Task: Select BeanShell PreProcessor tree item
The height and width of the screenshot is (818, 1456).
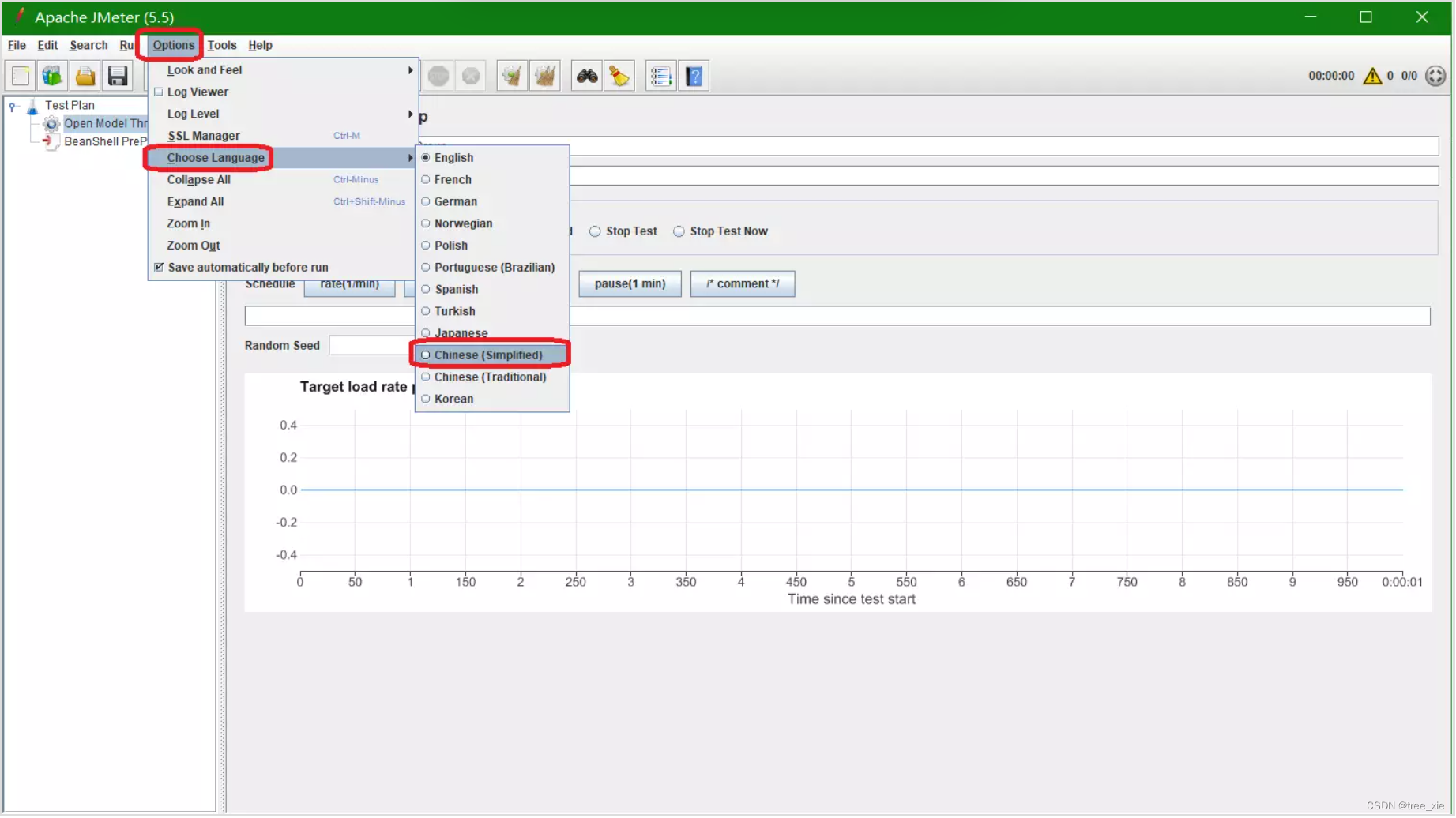Action: pos(105,142)
